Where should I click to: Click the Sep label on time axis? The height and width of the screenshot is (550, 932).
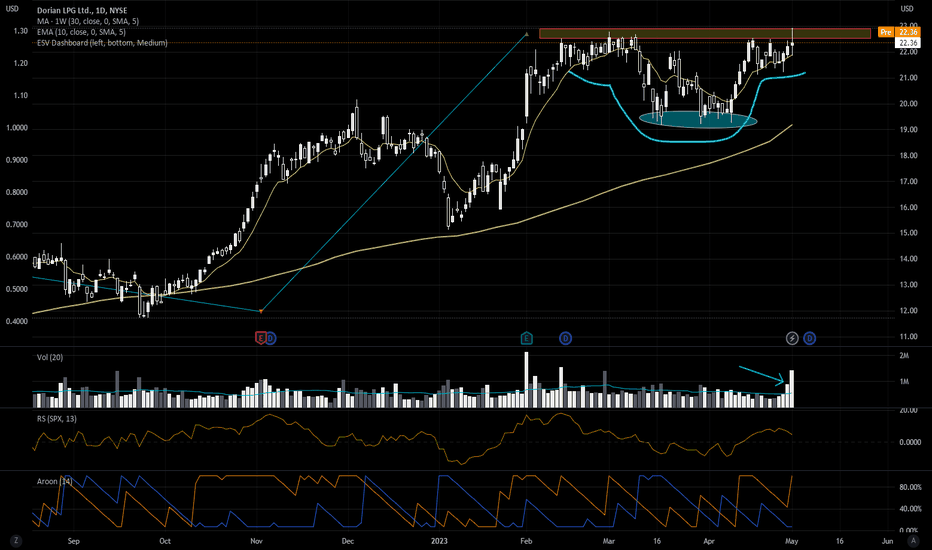pos(74,541)
